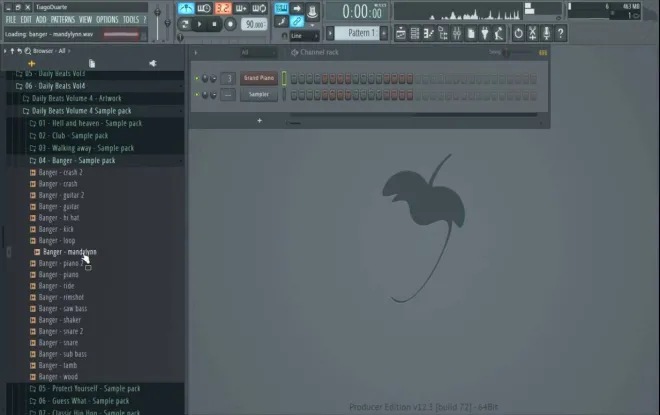
Task: Open the ADD menu
Action: coord(41,20)
